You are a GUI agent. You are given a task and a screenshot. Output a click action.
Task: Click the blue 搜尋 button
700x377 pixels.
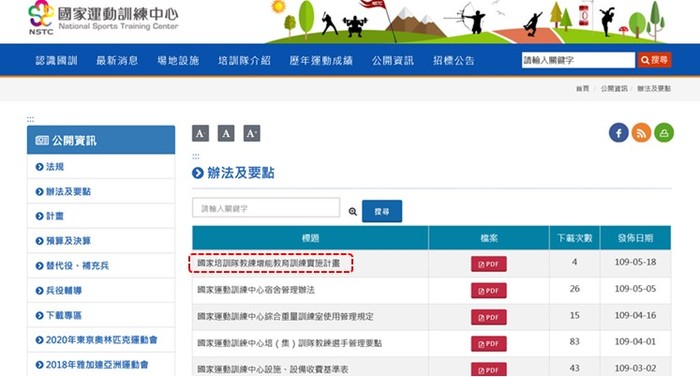pos(382,211)
